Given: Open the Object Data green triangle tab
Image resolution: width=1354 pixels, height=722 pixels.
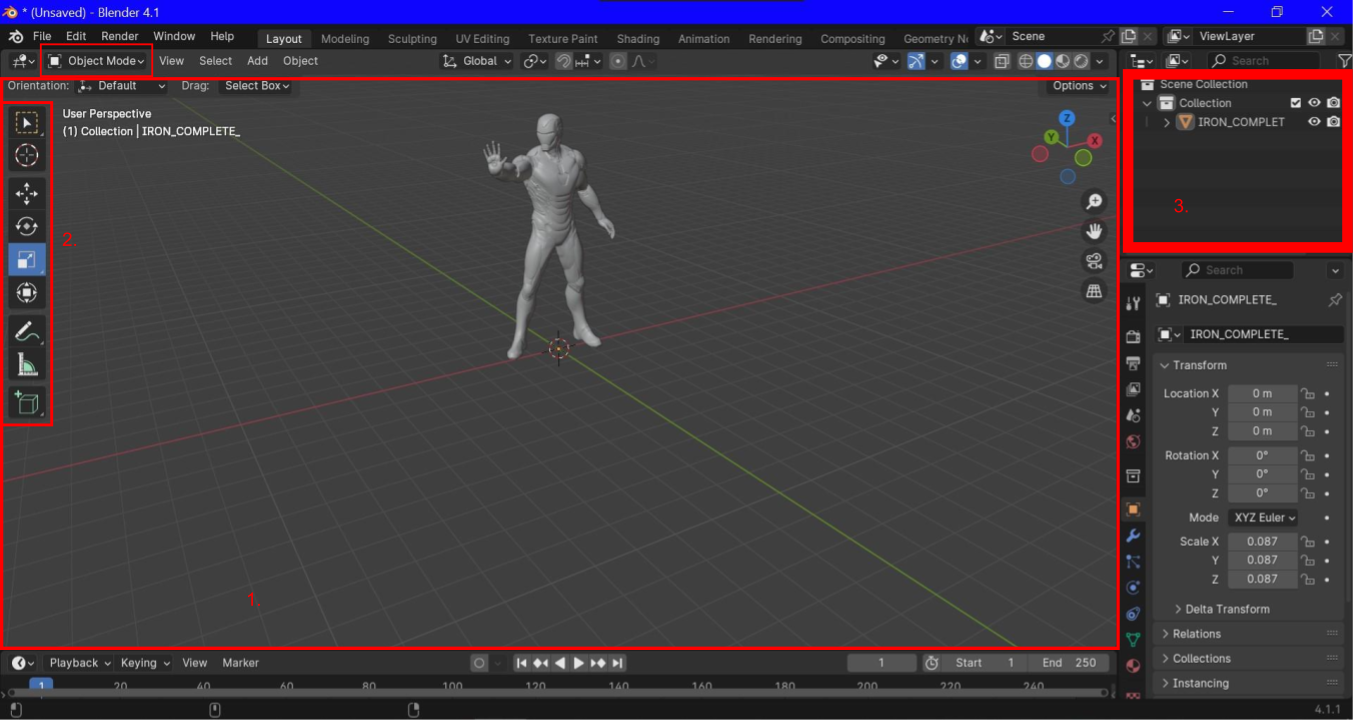Looking at the screenshot, I should pos(1133,640).
